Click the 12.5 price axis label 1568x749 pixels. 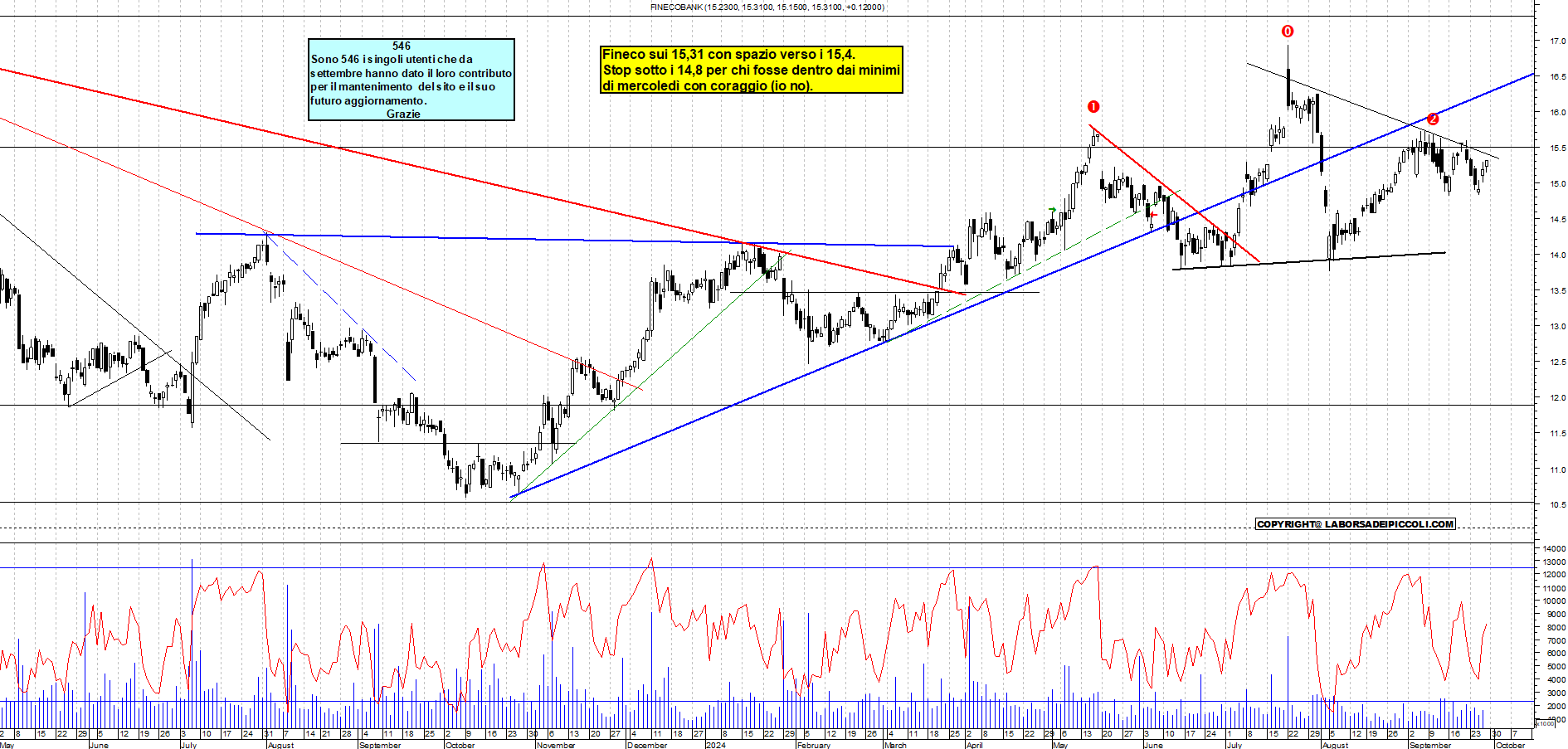[x=1558, y=362]
